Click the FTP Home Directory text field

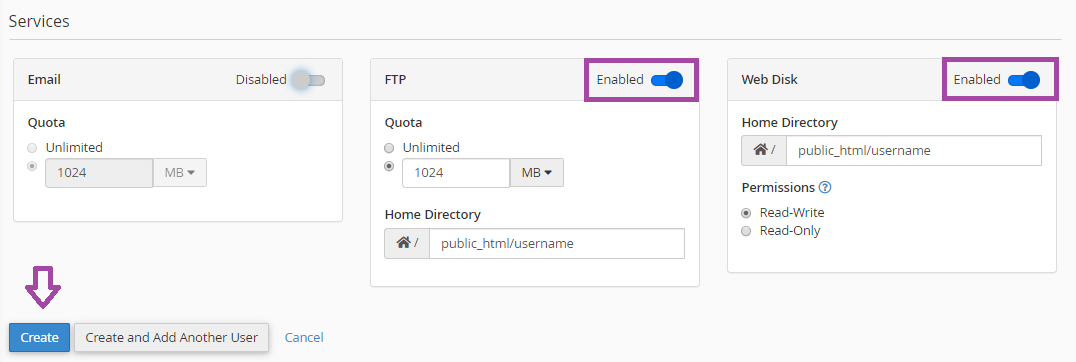point(557,243)
